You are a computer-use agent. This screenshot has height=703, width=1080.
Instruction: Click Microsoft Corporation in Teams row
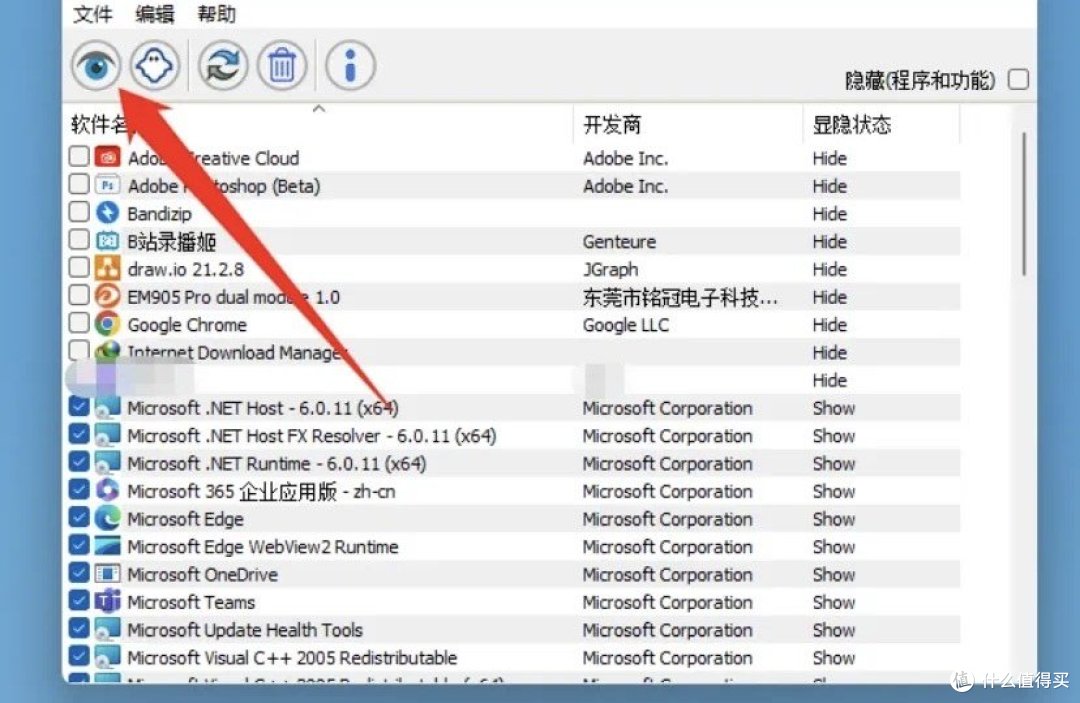coord(667,602)
